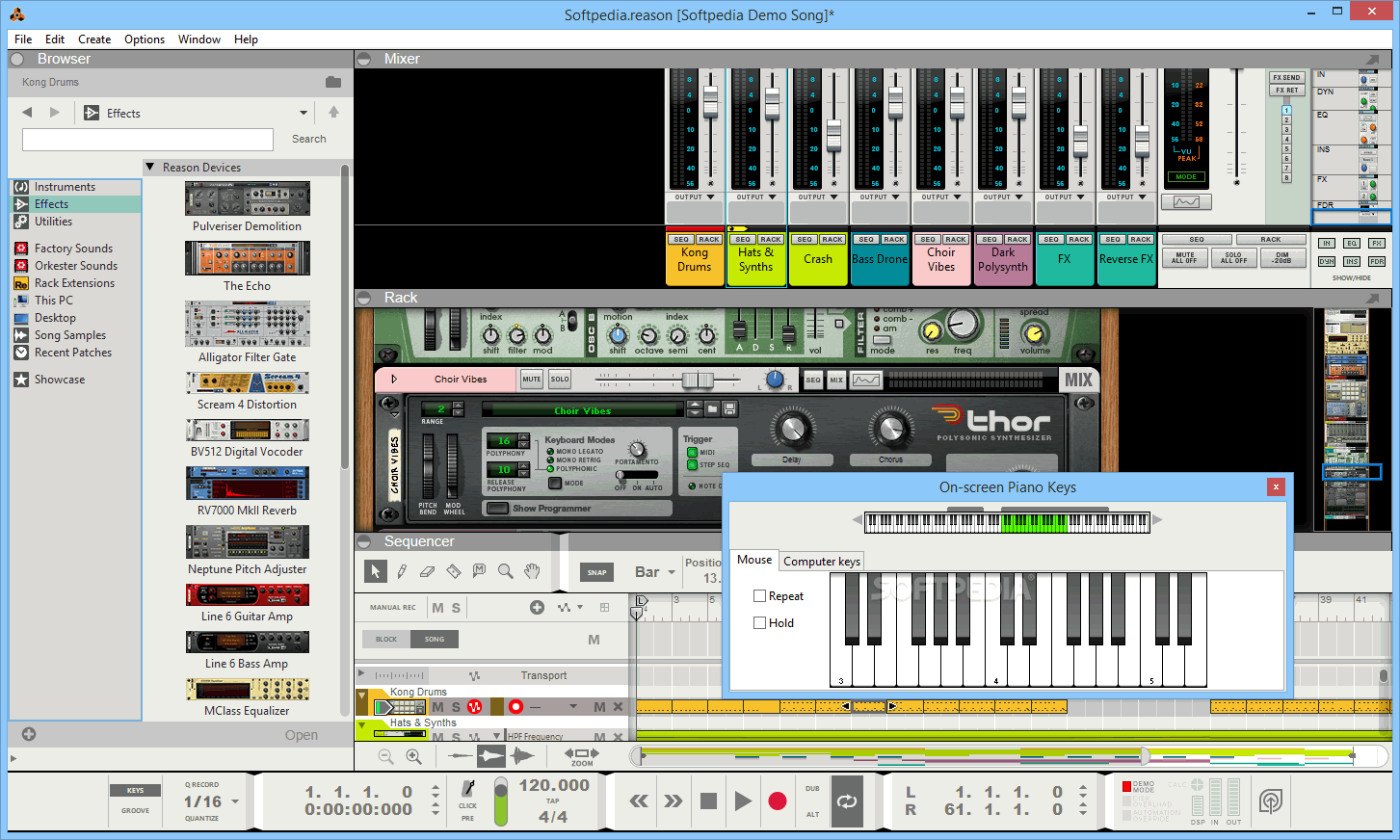Open the Bar snap value dropdown

pyautogui.click(x=672, y=572)
